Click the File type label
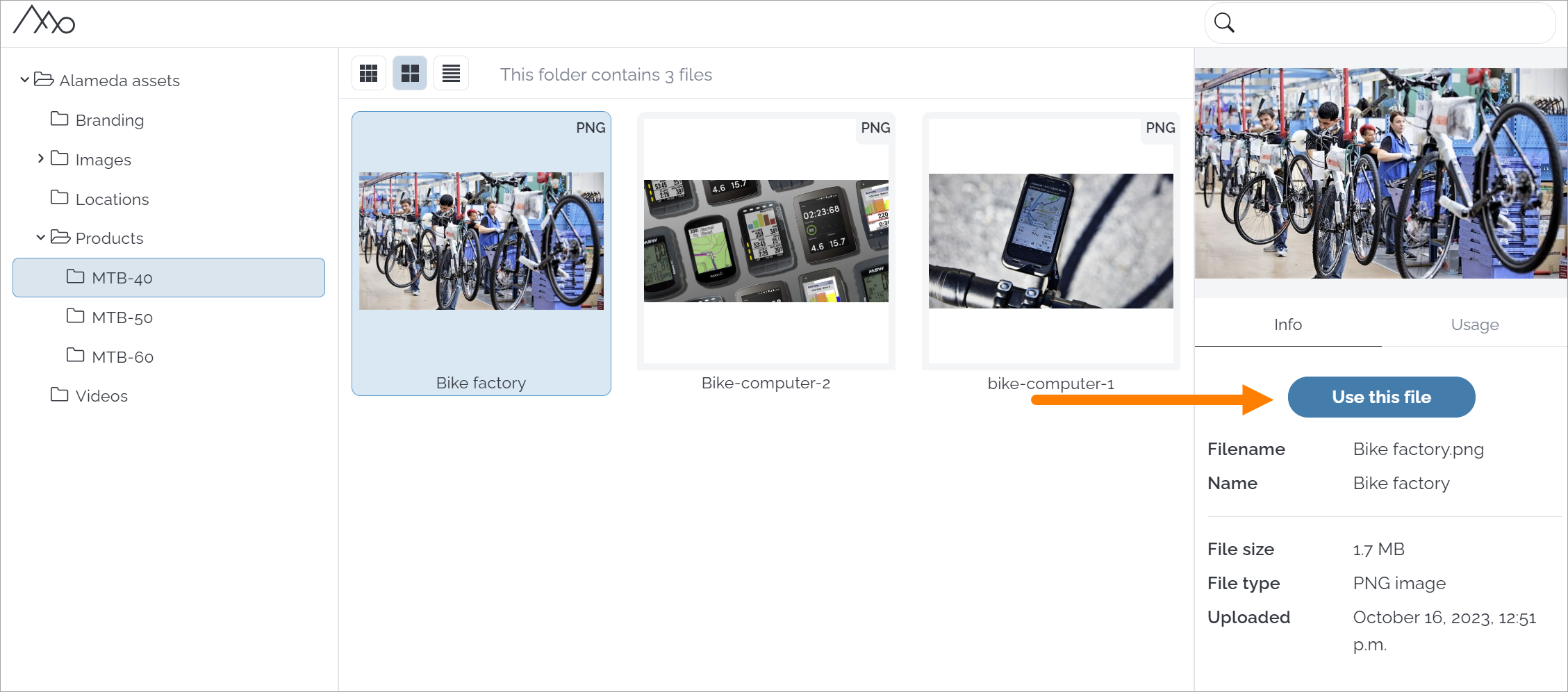This screenshot has height=692, width=1568. (x=1244, y=584)
